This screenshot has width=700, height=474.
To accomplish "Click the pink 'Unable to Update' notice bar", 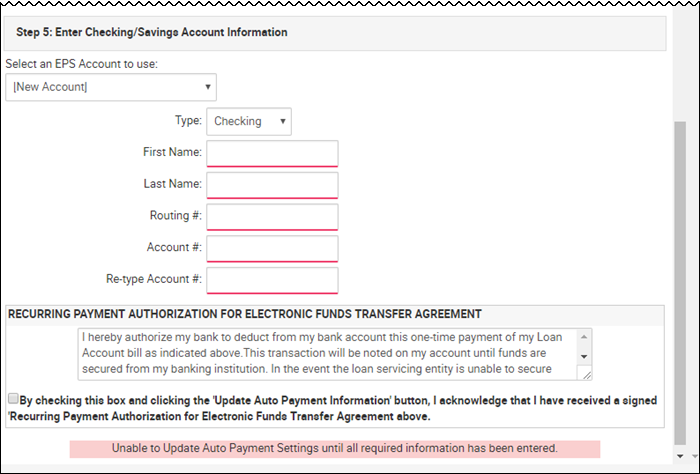I will coord(335,449).
